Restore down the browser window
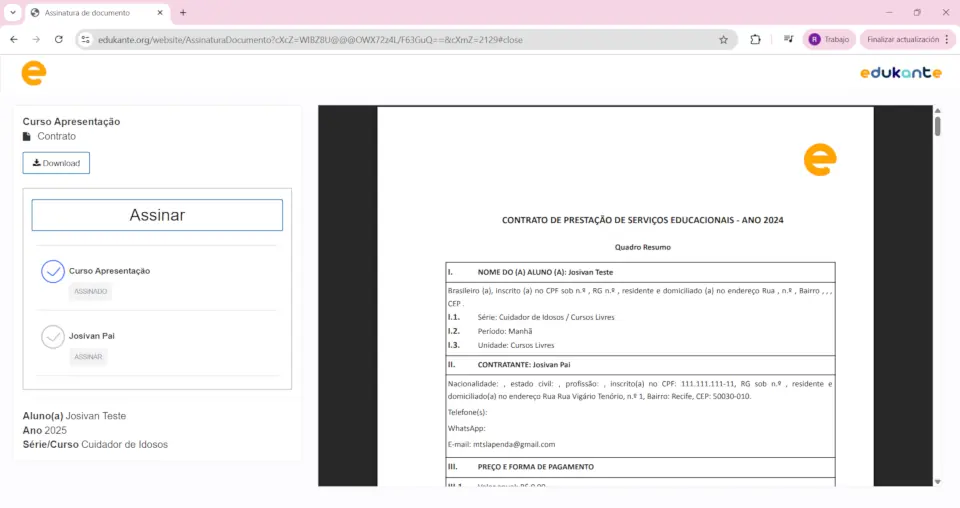 coord(917,12)
